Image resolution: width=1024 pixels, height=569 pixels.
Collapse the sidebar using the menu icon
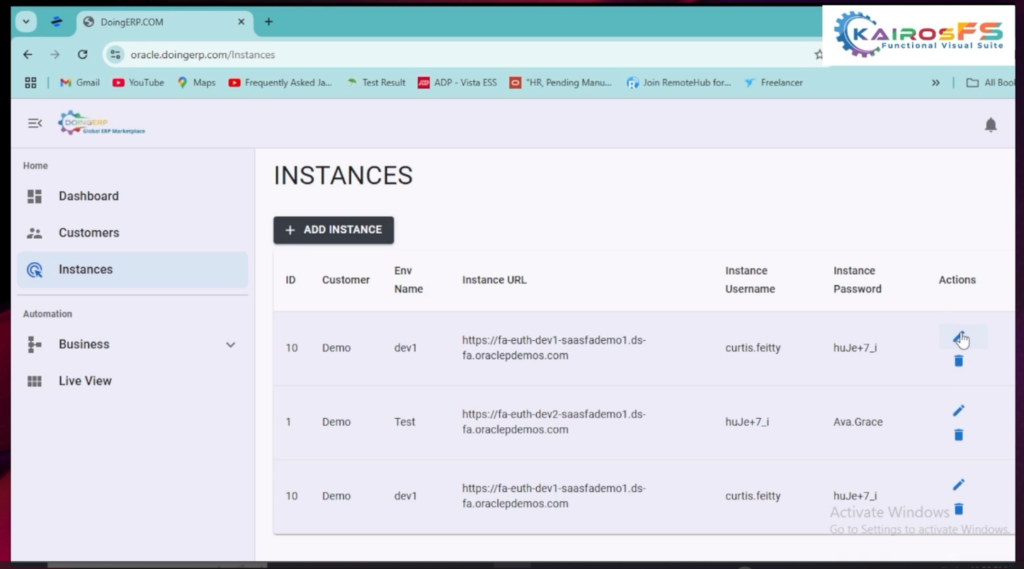tap(35, 123)
